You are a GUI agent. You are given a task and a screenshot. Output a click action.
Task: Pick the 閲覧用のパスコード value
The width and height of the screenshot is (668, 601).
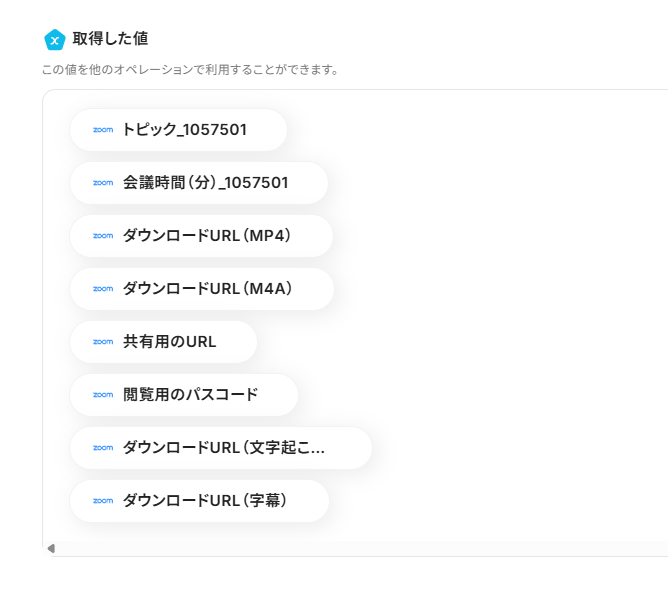point(190,395)
